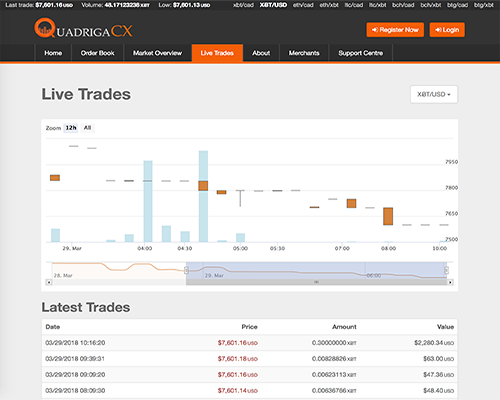Select the Live Trades tab
Viewport: 500px width, 400px height.
(x=217, y=53)
